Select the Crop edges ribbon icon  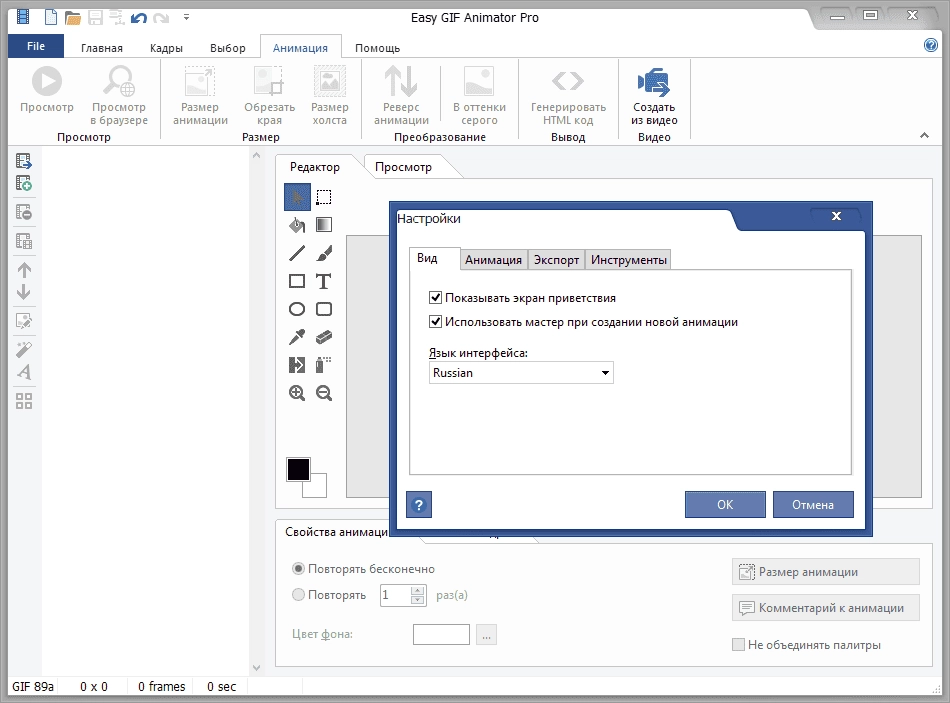(x=269, y=81)
